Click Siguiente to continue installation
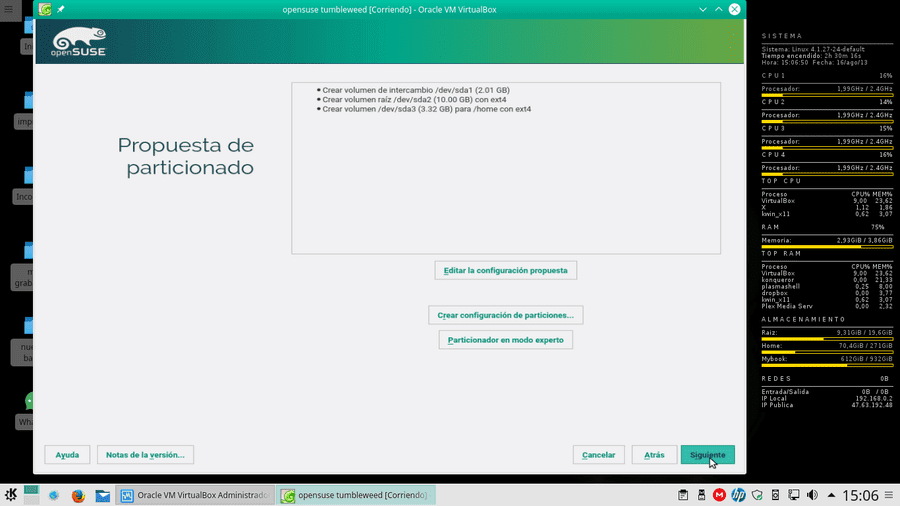The width and height of the screenshot is (900, 506). point(707,454)
